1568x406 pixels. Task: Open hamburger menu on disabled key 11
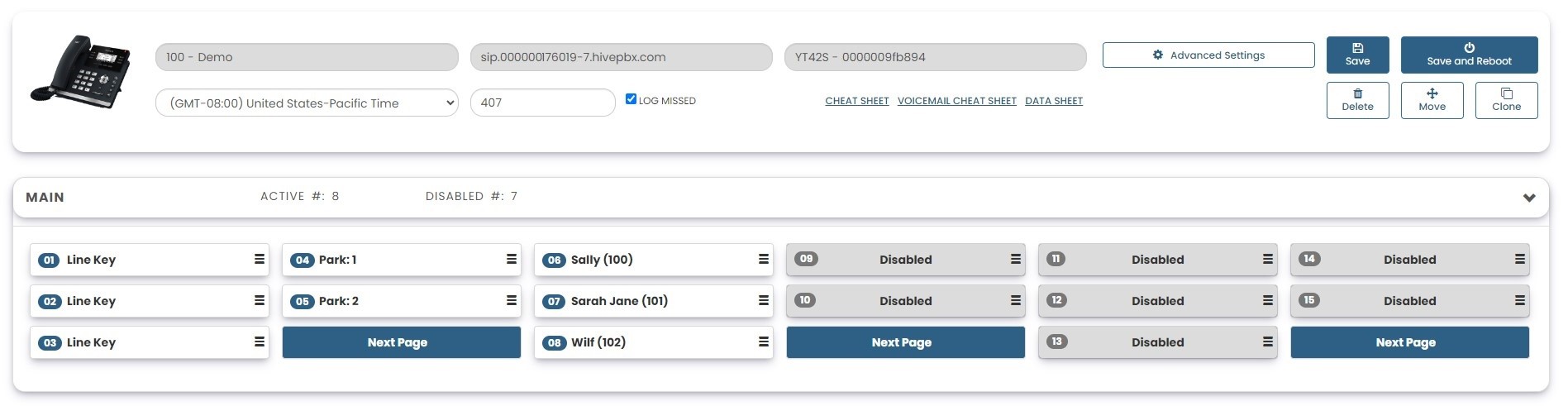coord(1268,259)
